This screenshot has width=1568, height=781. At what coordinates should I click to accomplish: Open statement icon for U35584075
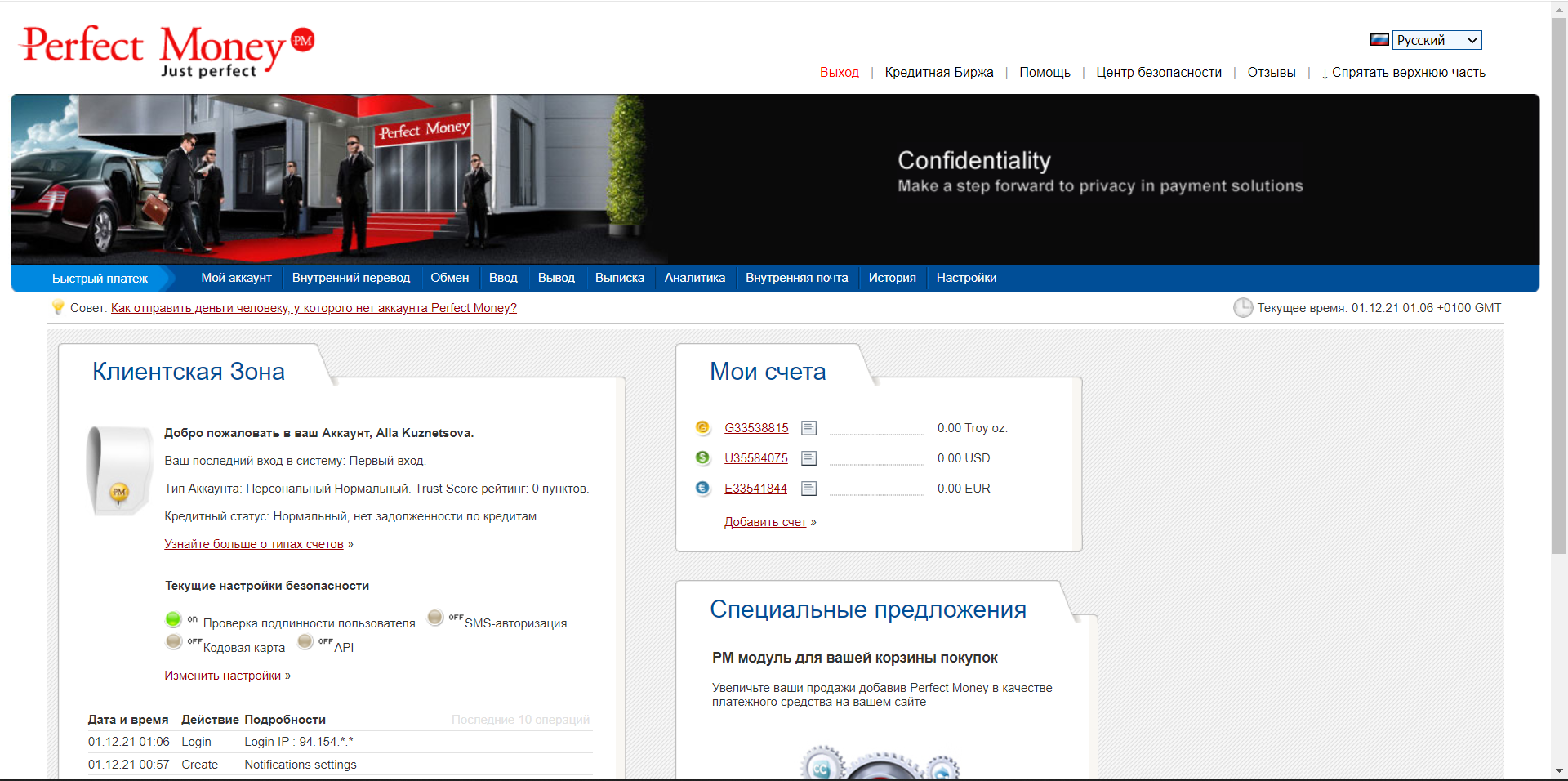[x=808, y=458]
